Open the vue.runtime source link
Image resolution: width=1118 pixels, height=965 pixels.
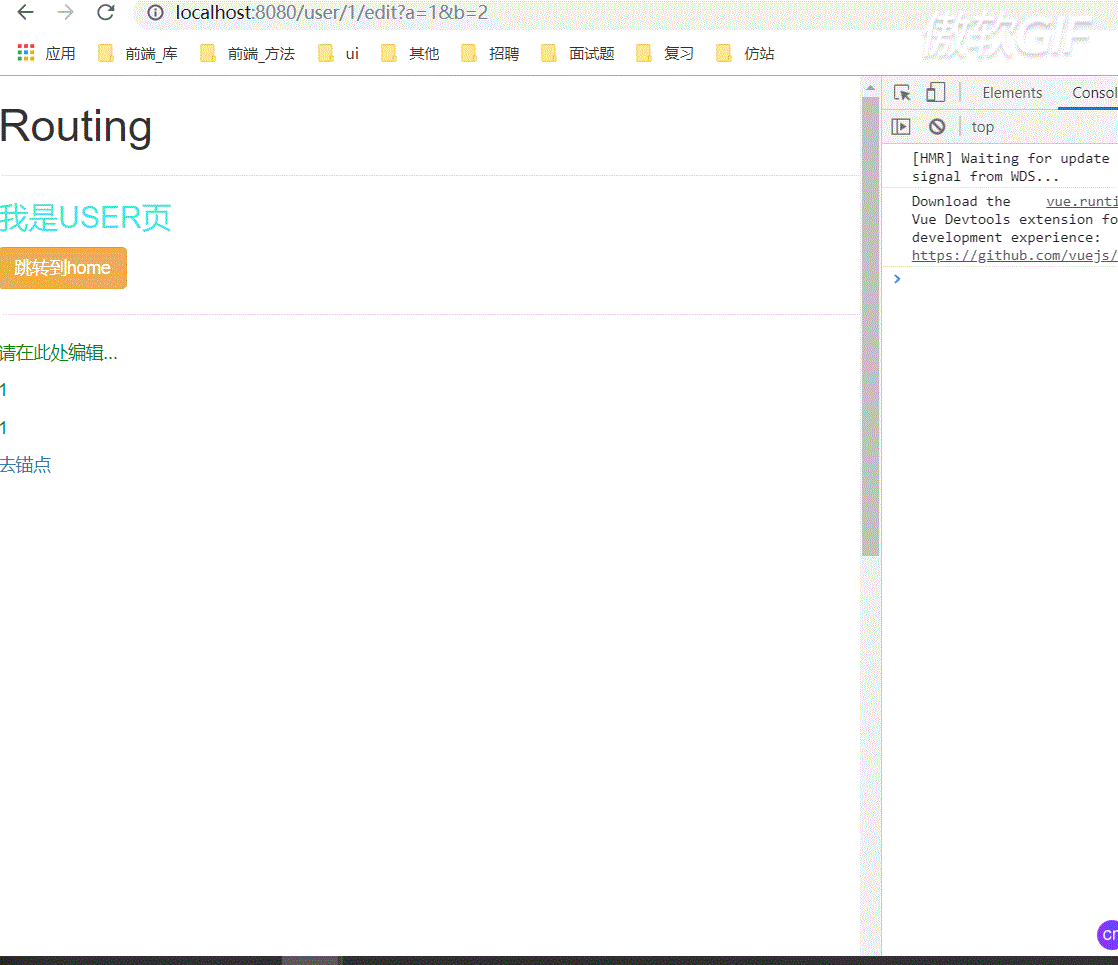click(1082, 202)
